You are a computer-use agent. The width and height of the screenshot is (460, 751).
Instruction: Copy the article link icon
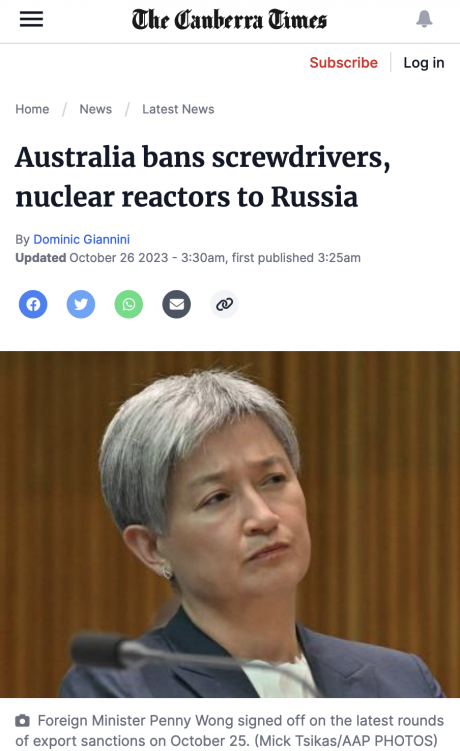tap(225, 304)
